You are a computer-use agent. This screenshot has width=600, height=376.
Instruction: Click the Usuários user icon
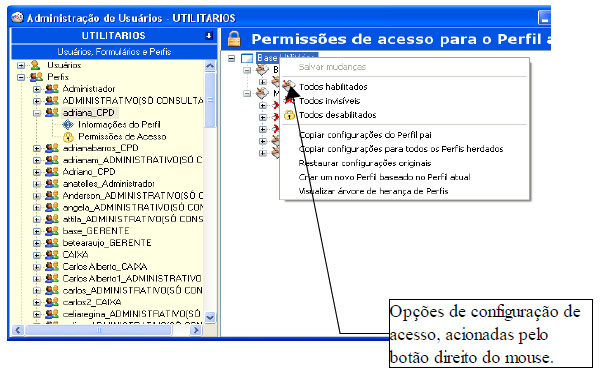pos(36,65)
